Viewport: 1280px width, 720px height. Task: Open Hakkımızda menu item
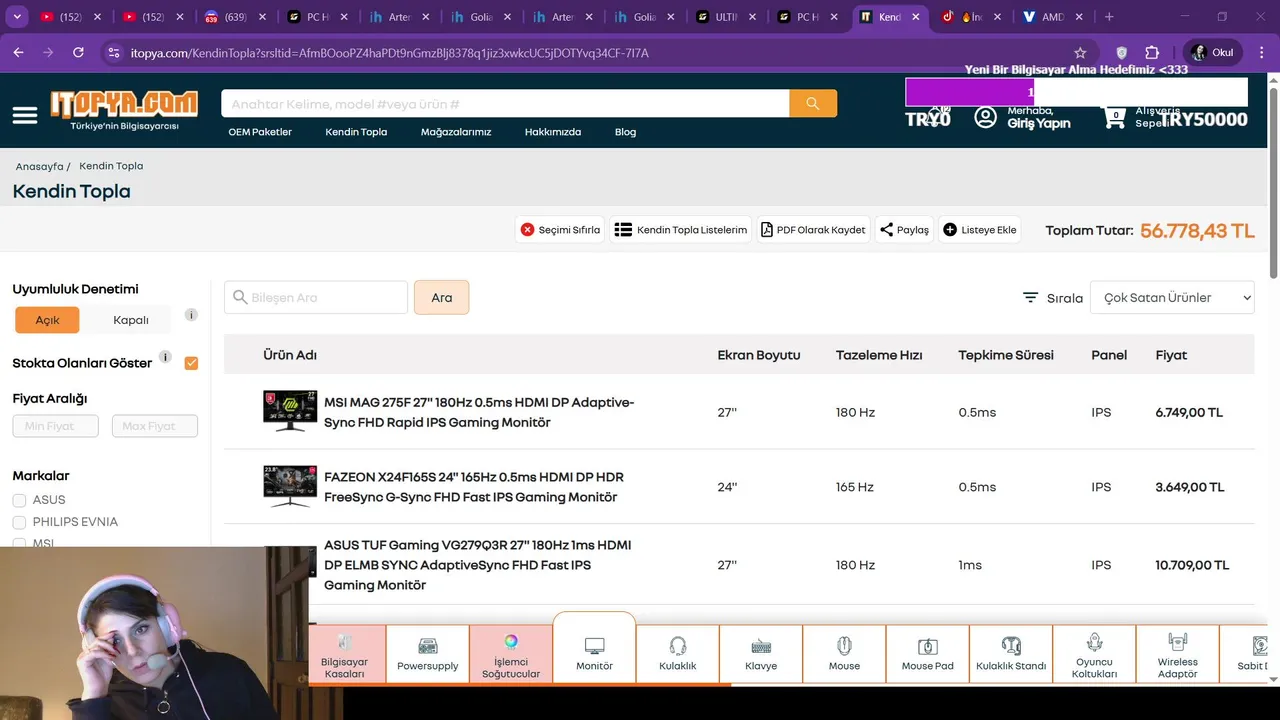point(553,132)
